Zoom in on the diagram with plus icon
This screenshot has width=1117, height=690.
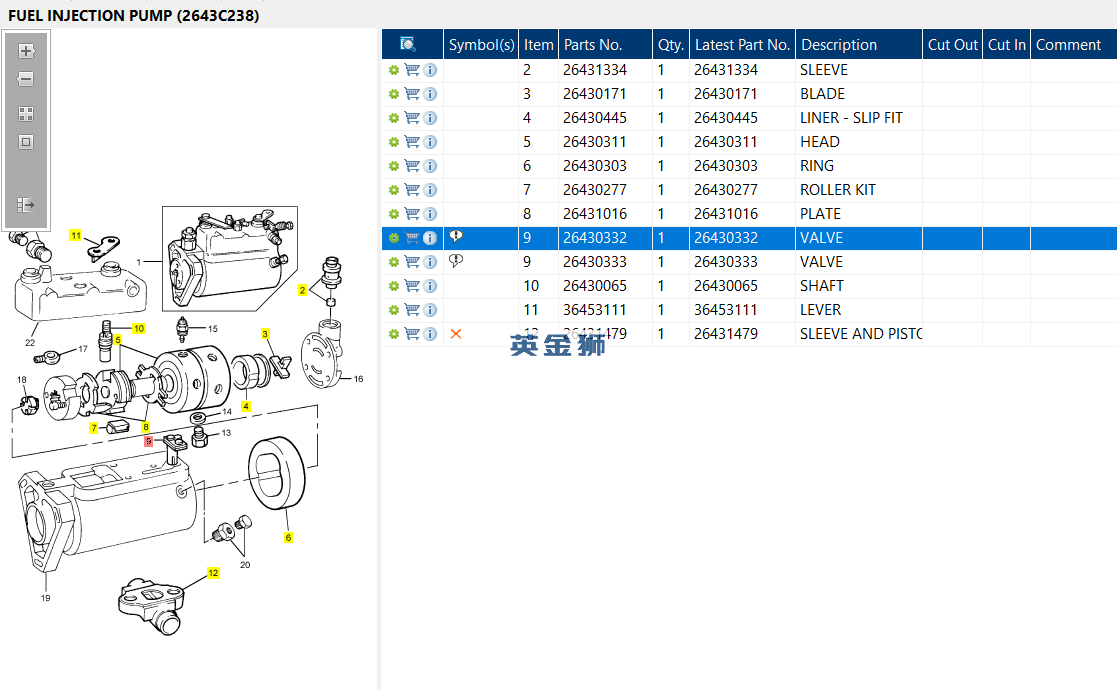[x=26, y=51]
